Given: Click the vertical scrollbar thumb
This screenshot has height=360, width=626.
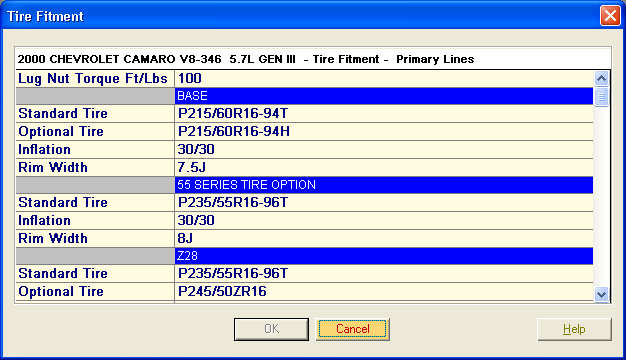Looking at the screenshot, I should pyautogui.click(x=601, y=97).
